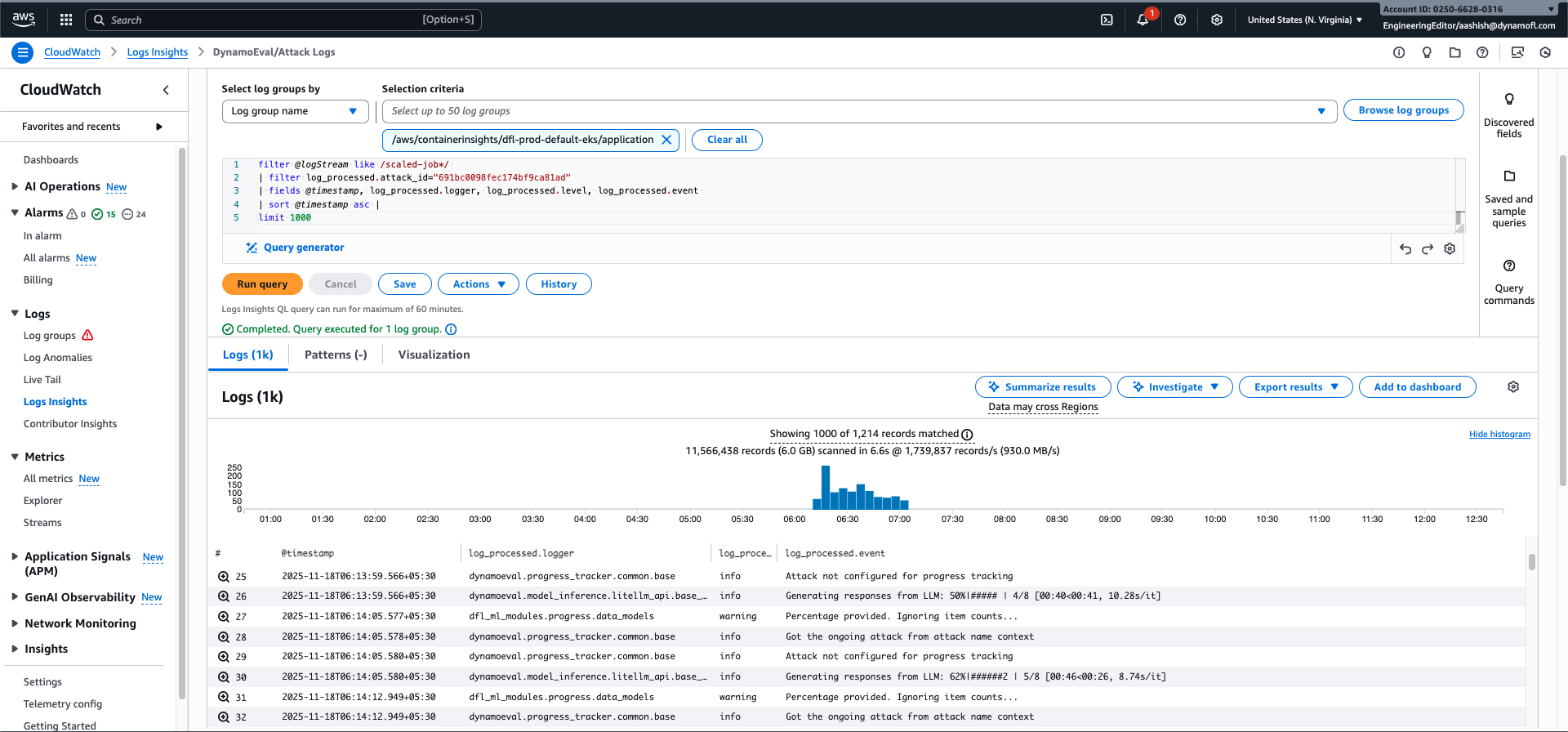Switch to the Patterns tab
The image size is (1568, 732).
coord(336,355)
